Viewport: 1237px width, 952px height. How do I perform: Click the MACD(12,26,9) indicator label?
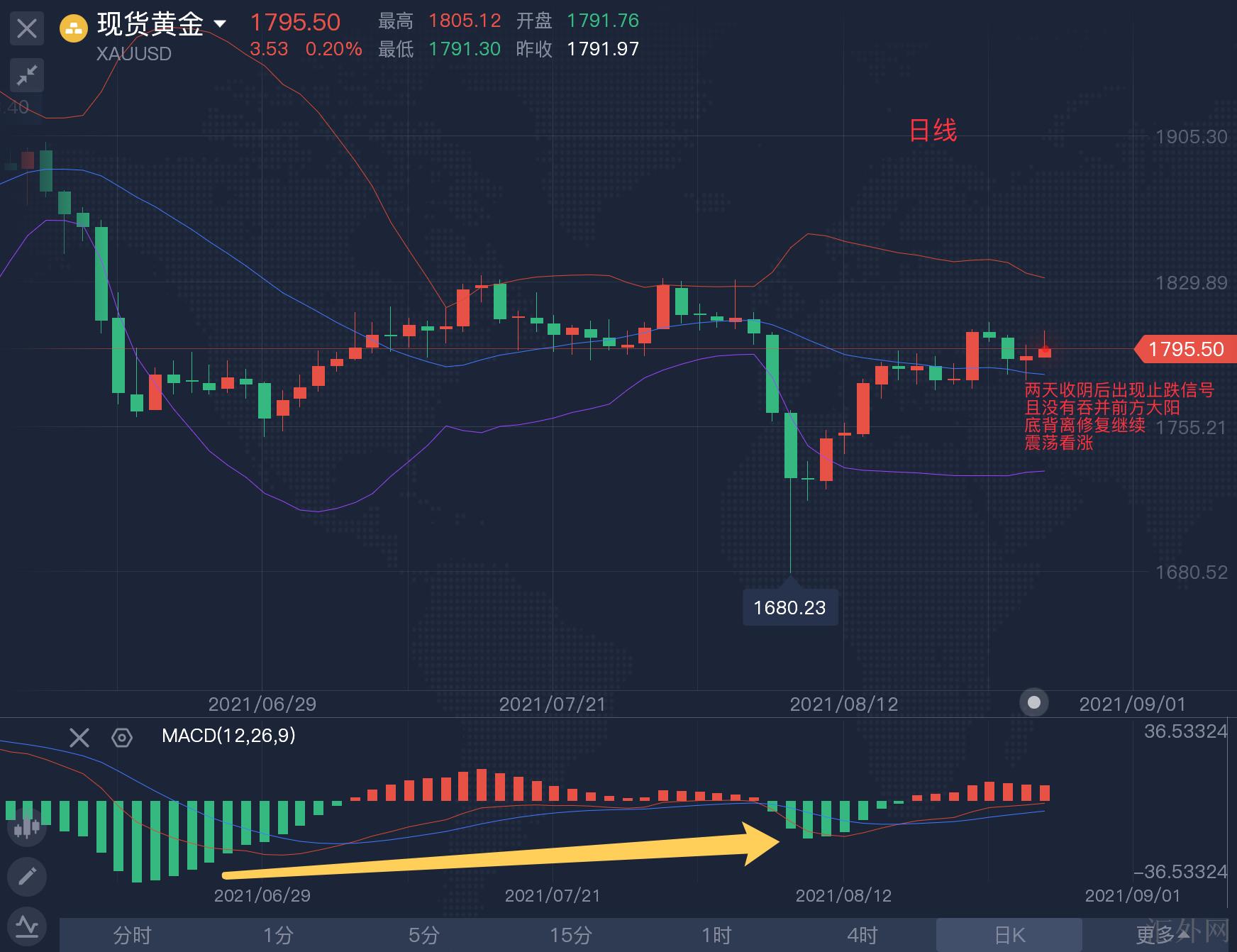tap(228, 736)
